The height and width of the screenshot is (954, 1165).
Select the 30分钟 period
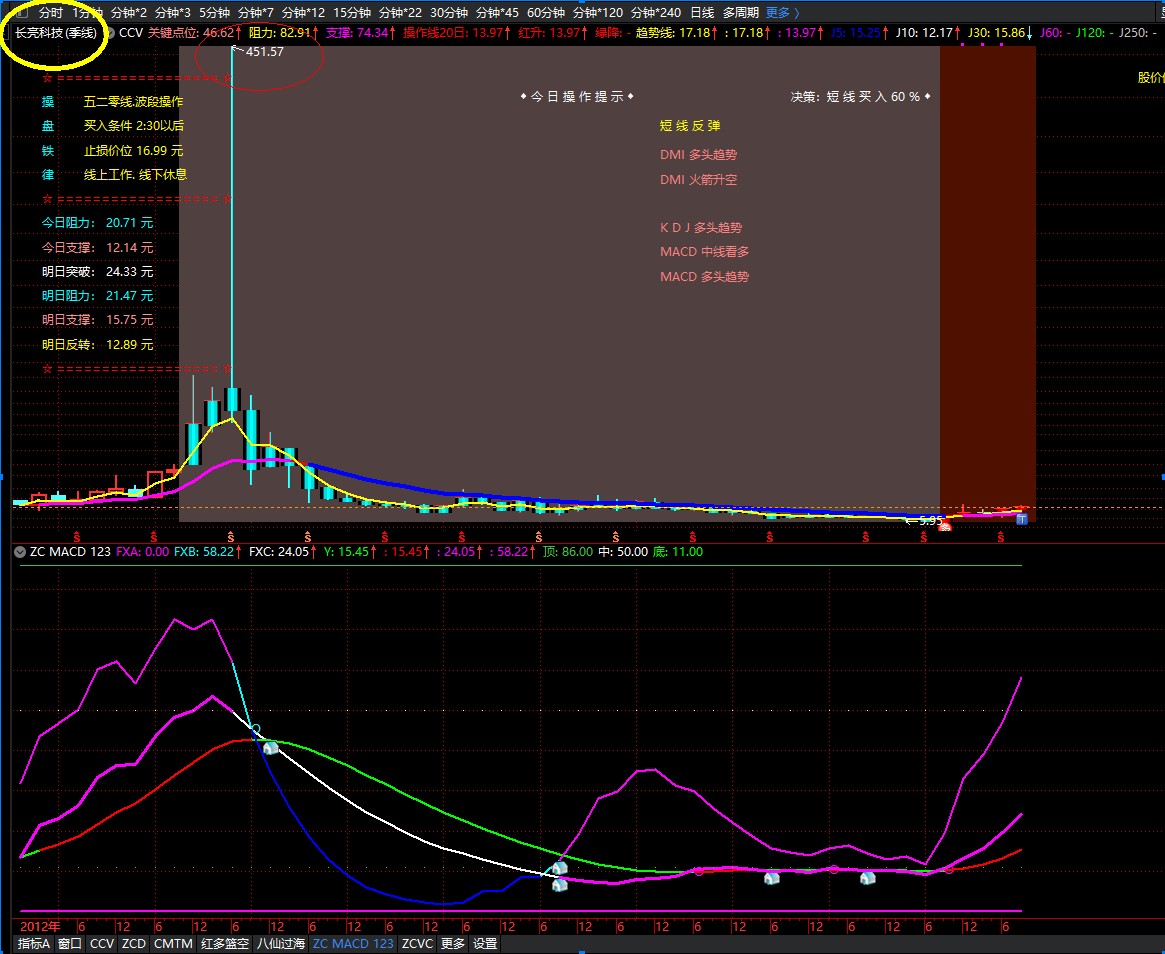(x=449, y=13)
